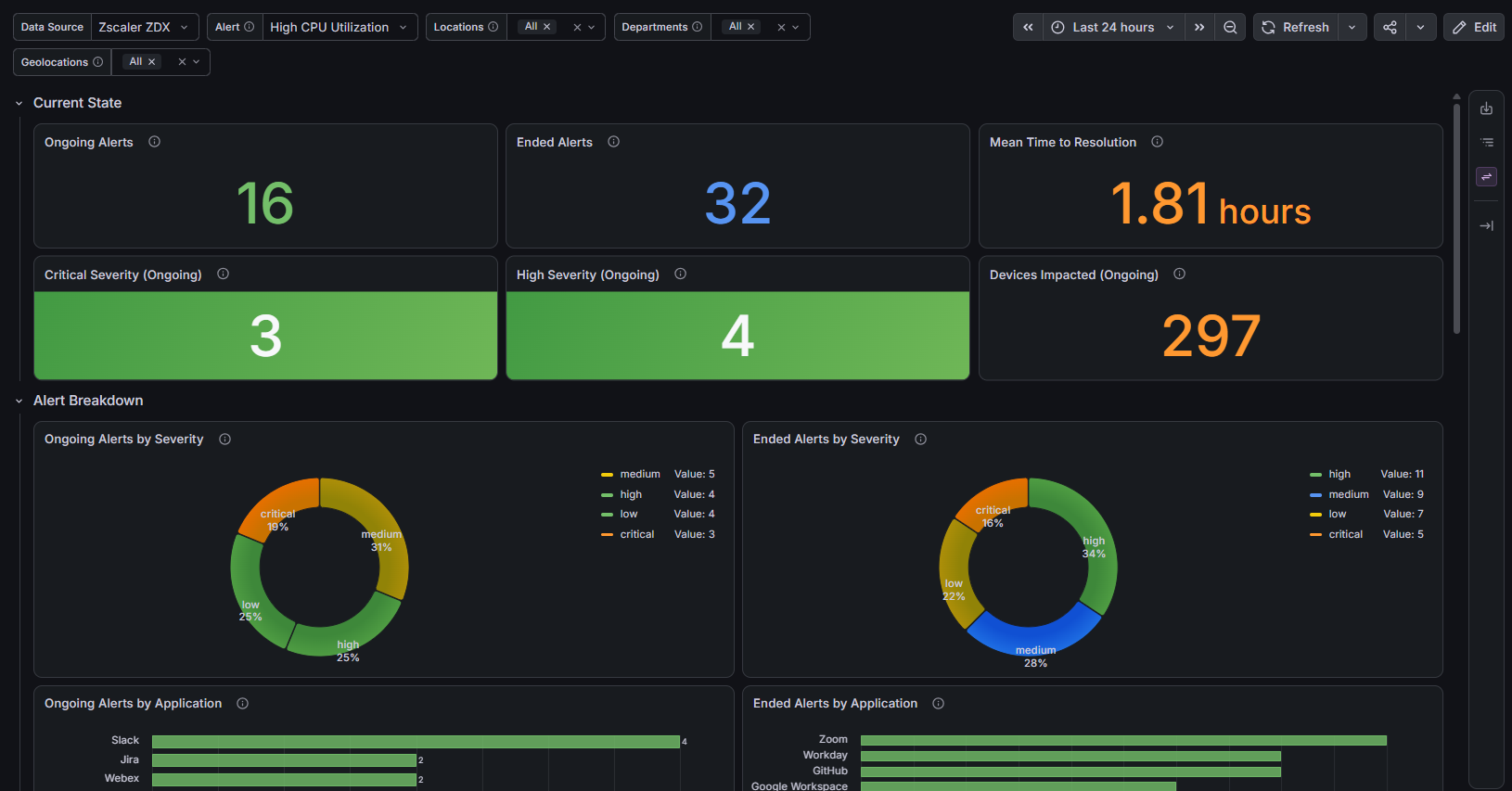This screenshot has width=1512, height=791.
Task: Collapse the Alert Breakdown row
Action: 19,402
